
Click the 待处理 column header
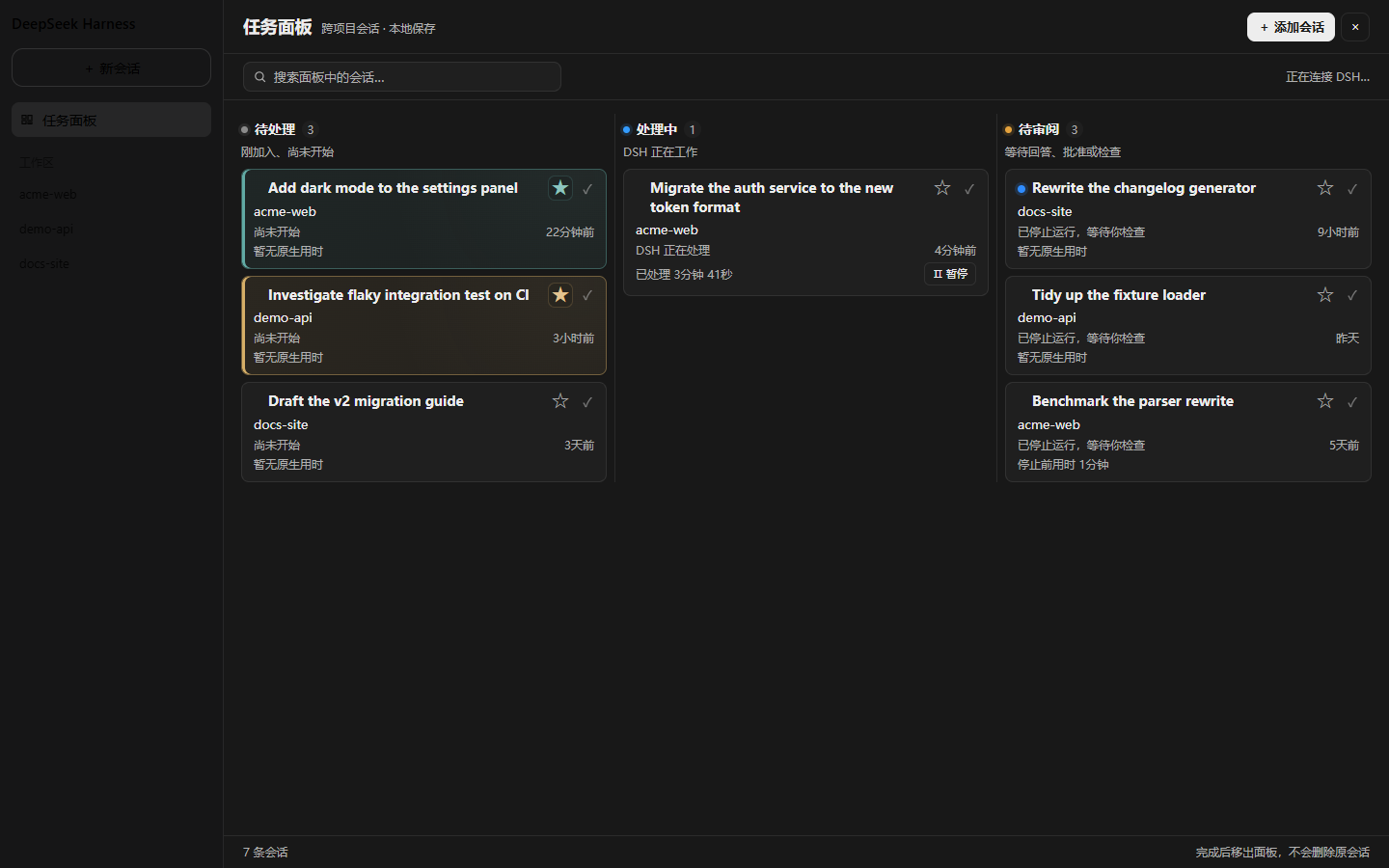click(x=275, y=129)
